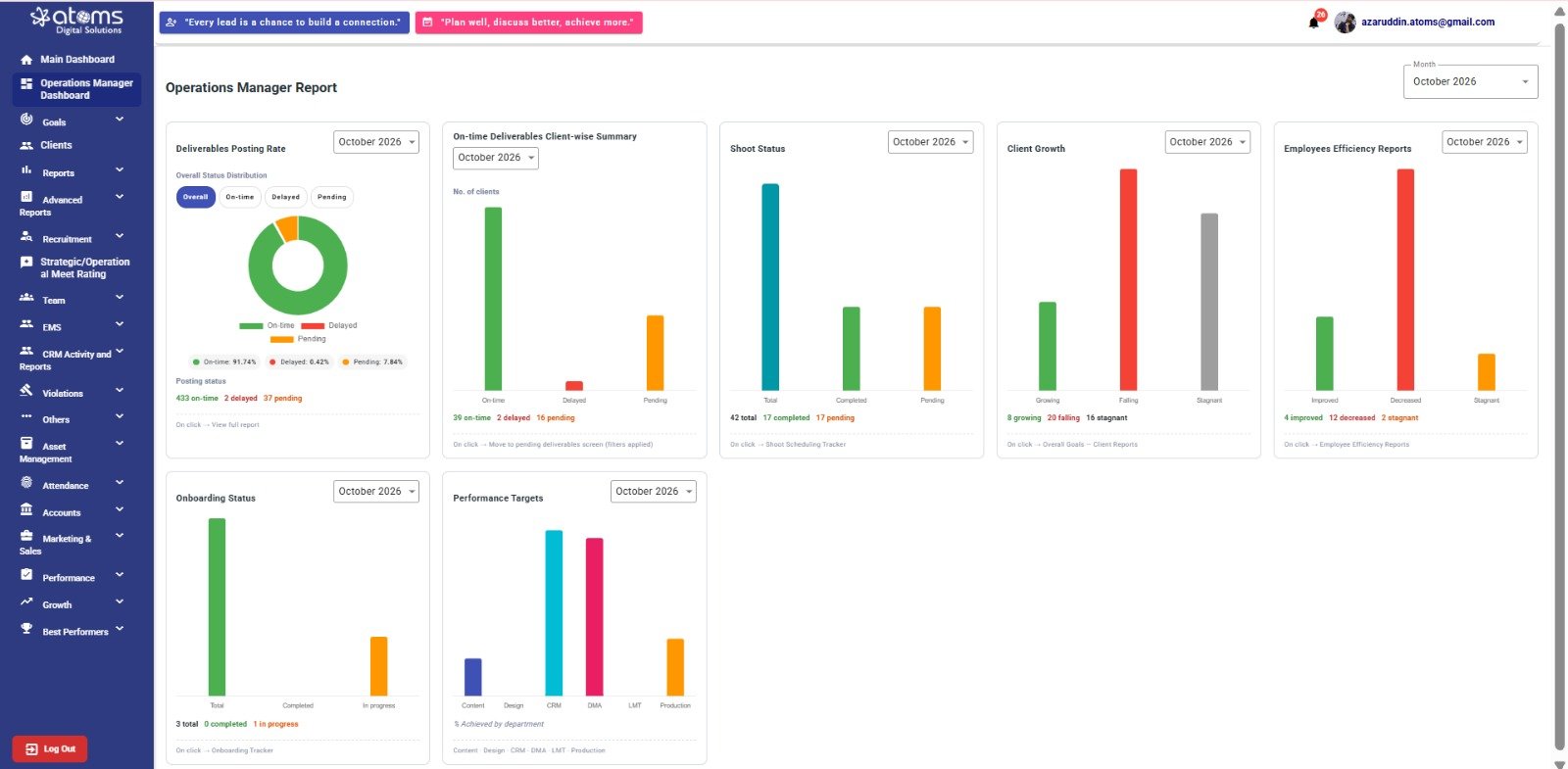Open Performance Targets month dropdown
The width and height of the screenshot is (1568, 769).
pos(654,492)
